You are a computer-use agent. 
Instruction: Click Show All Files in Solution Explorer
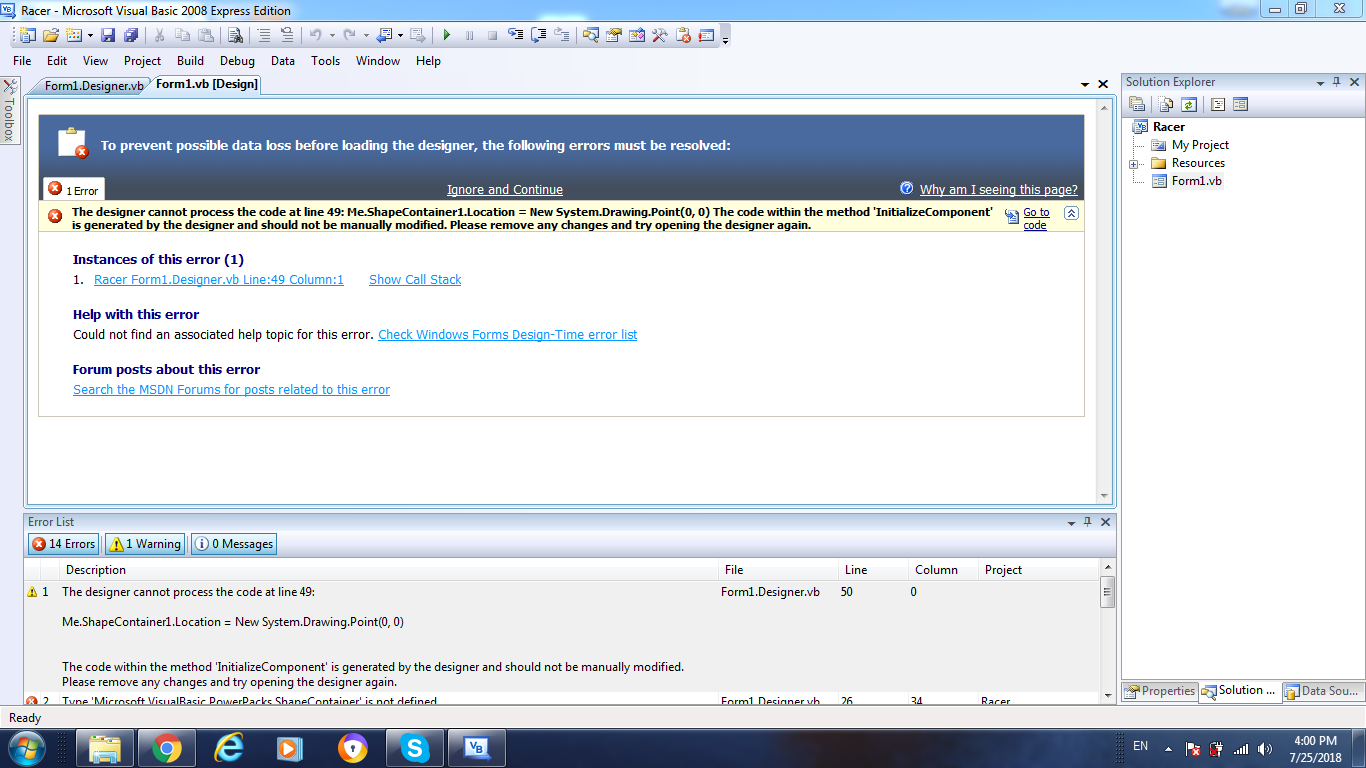point(1166,104)
